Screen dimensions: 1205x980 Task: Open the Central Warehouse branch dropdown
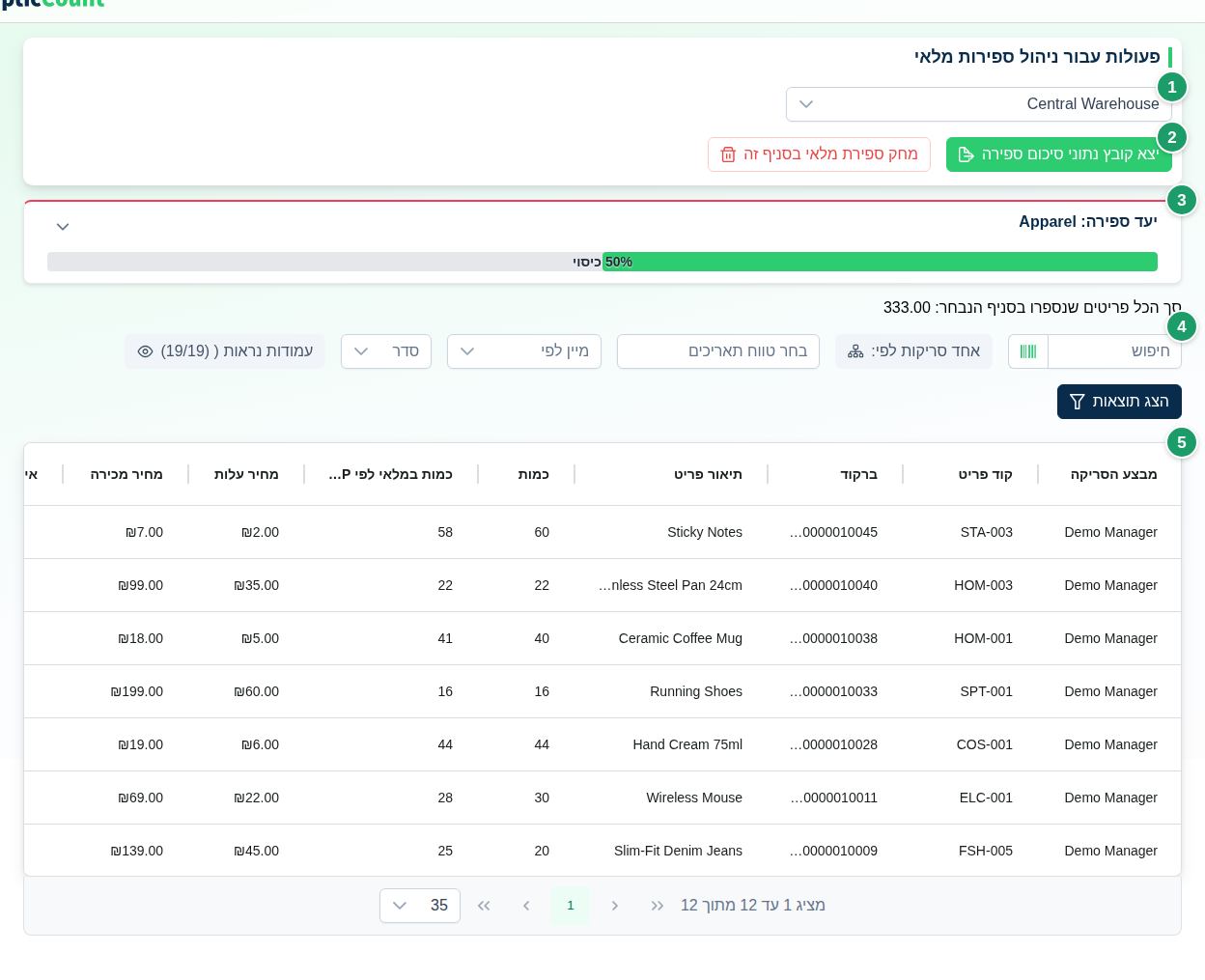pos(978,104)
